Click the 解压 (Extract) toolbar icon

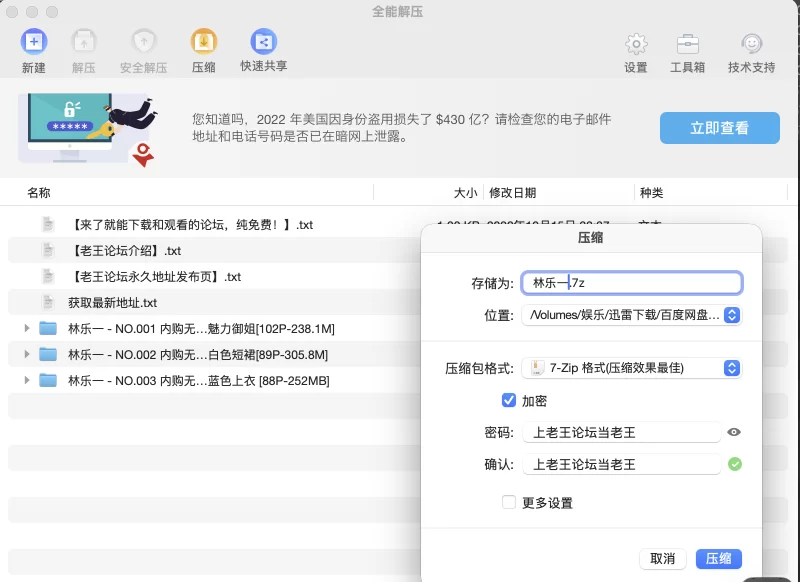click(83, 42)
